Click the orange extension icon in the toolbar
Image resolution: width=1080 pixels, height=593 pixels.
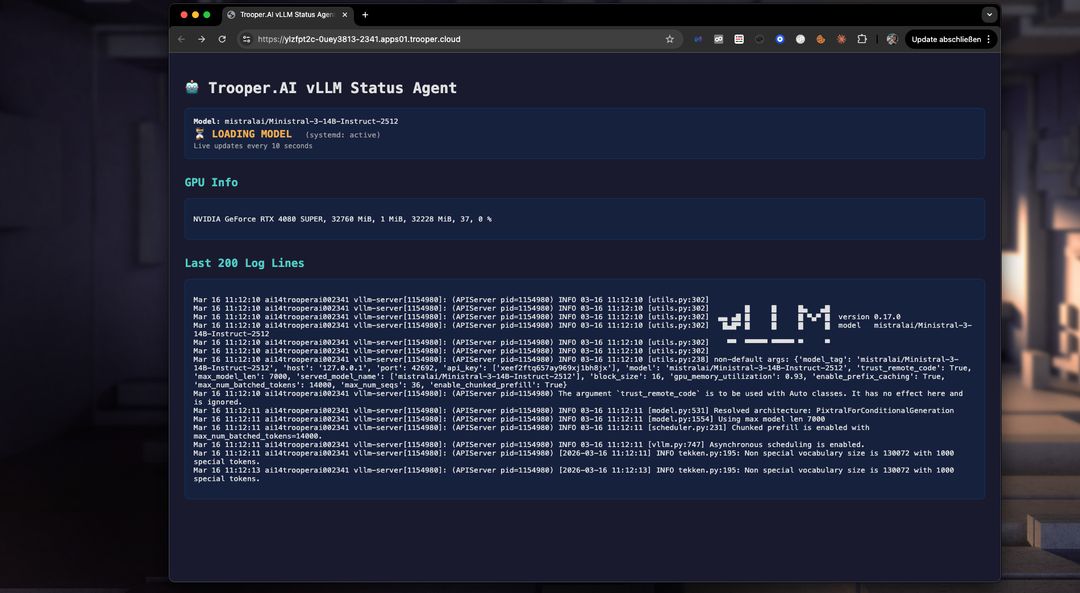(x=821, y=39)
